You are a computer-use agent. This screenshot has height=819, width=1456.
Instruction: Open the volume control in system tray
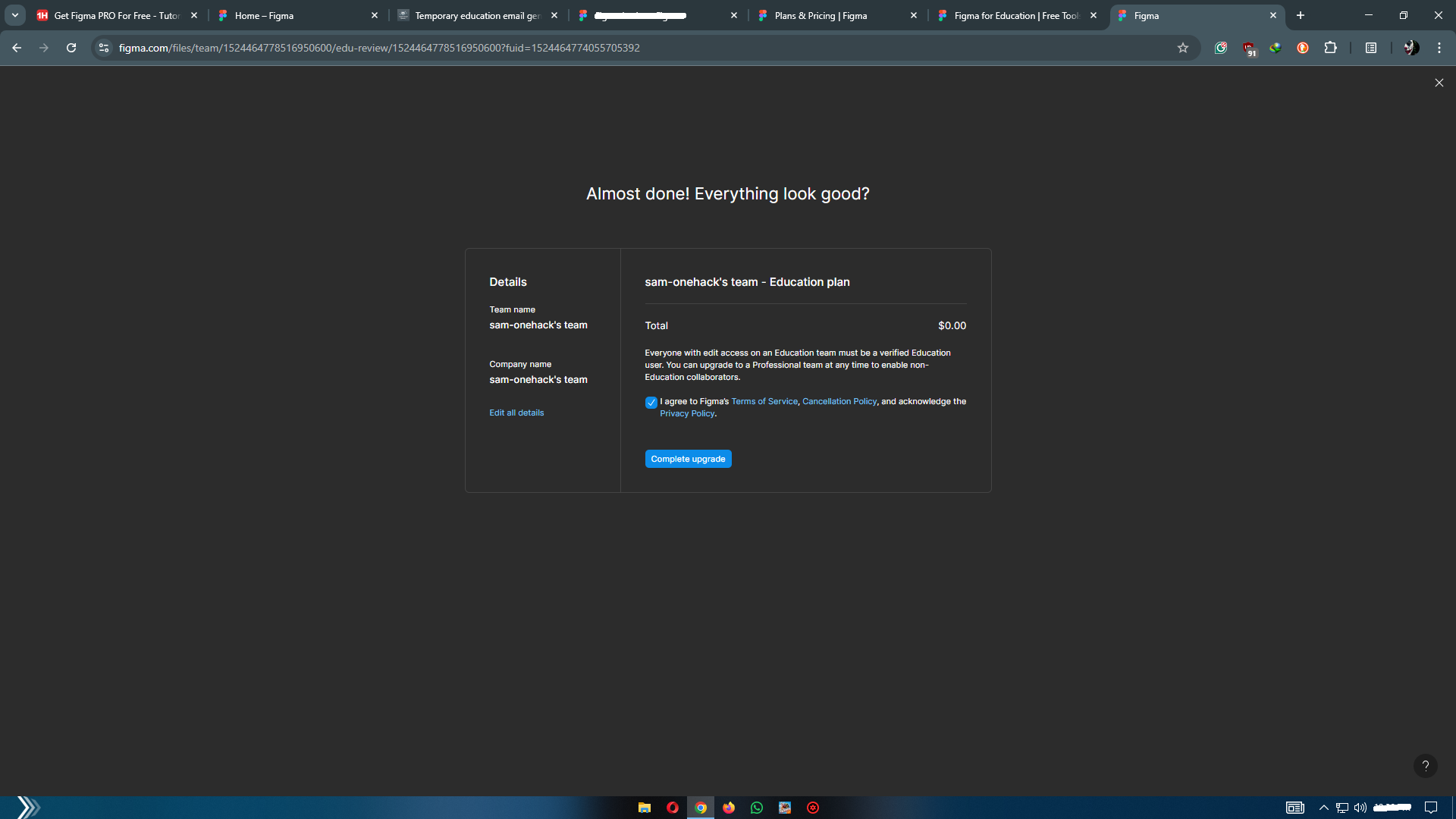point(1360,808)
